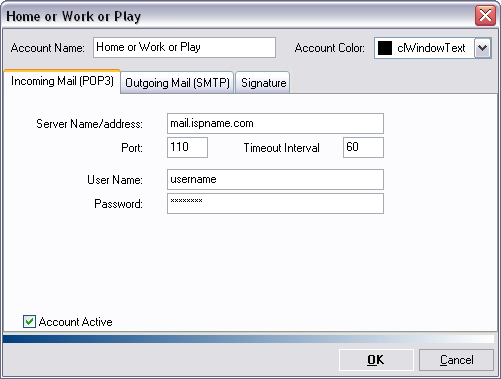
Task: Close the Home or Work or Play dialog
Action: [485, 15]
